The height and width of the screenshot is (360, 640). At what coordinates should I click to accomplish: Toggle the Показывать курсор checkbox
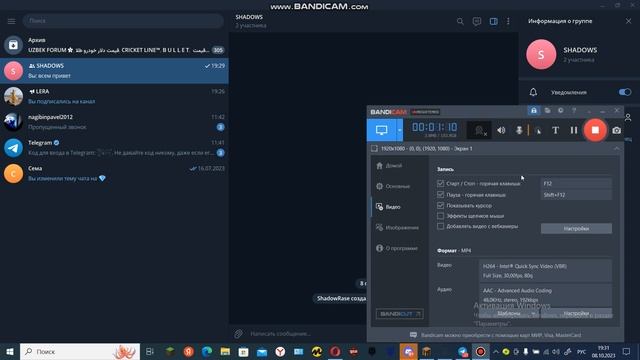(x=440, y=205)
